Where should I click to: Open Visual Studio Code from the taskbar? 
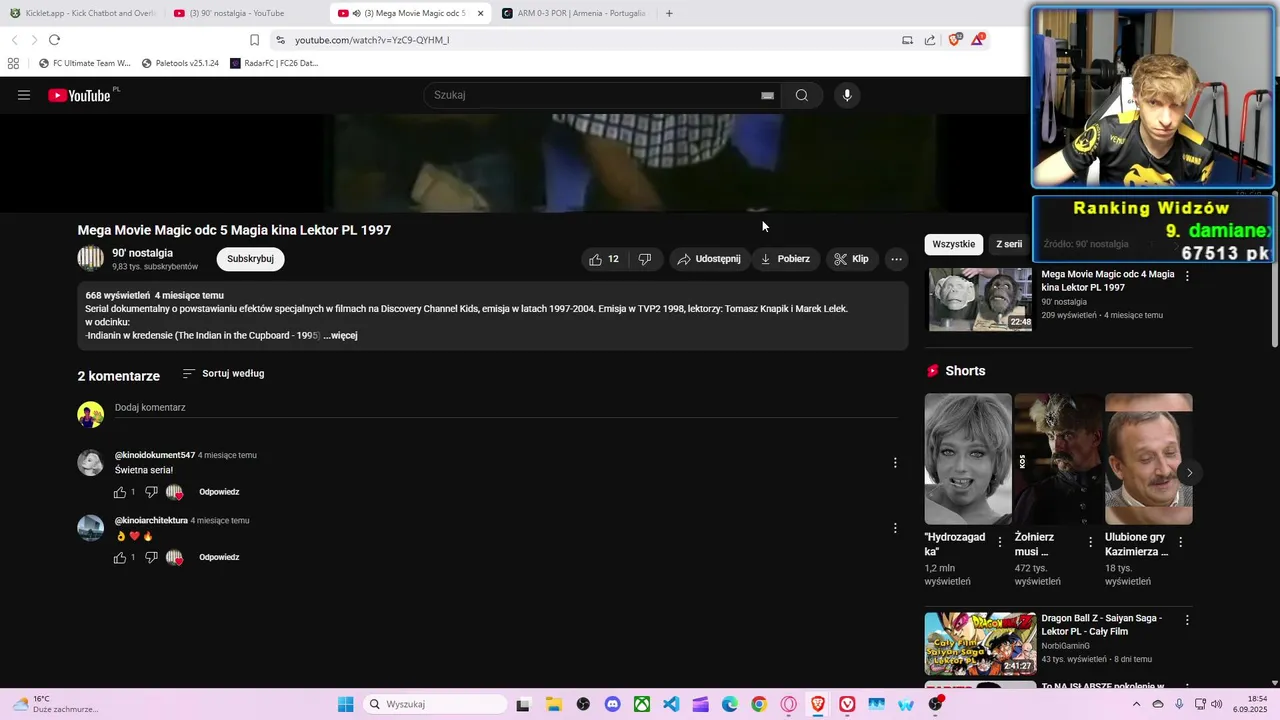(671, 704)
